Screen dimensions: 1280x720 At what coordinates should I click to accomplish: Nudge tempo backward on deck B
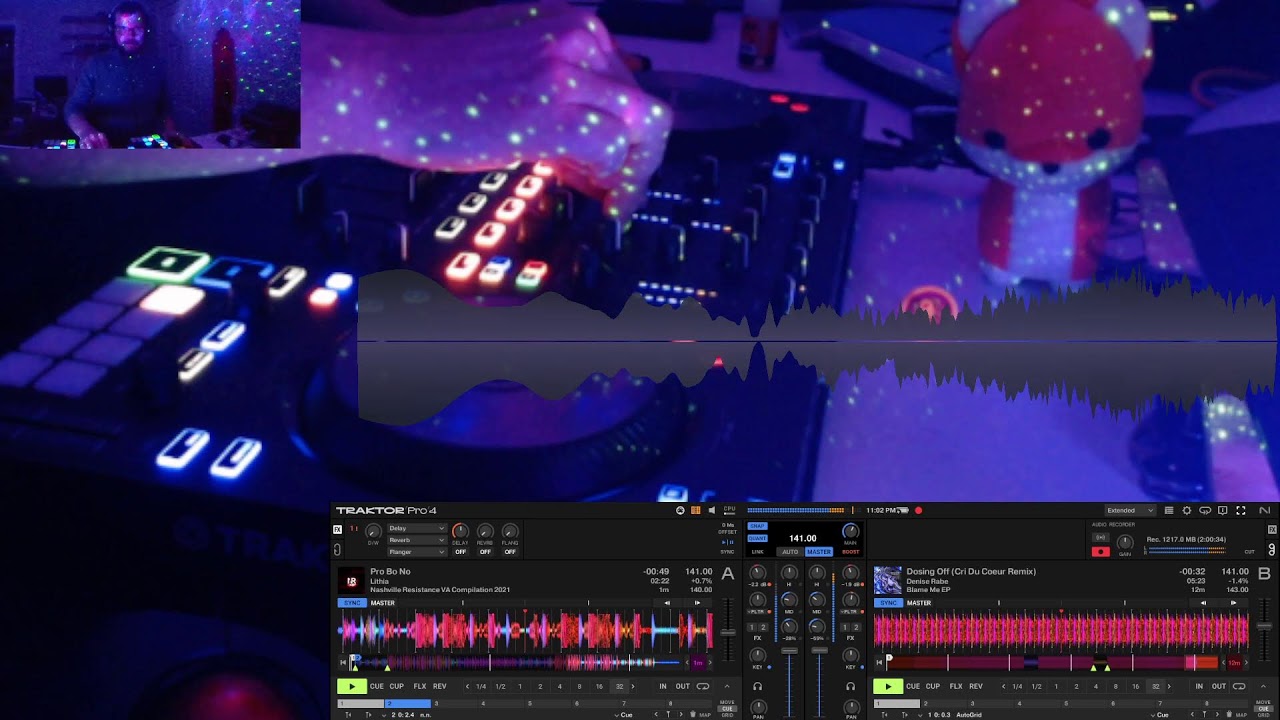[1203, 603]
